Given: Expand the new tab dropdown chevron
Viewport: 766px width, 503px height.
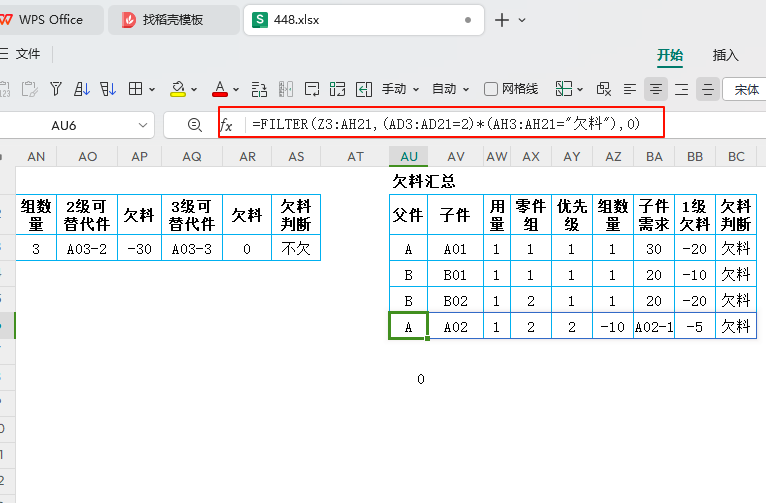Looking at the screenshot, I should tap(522, 20).
